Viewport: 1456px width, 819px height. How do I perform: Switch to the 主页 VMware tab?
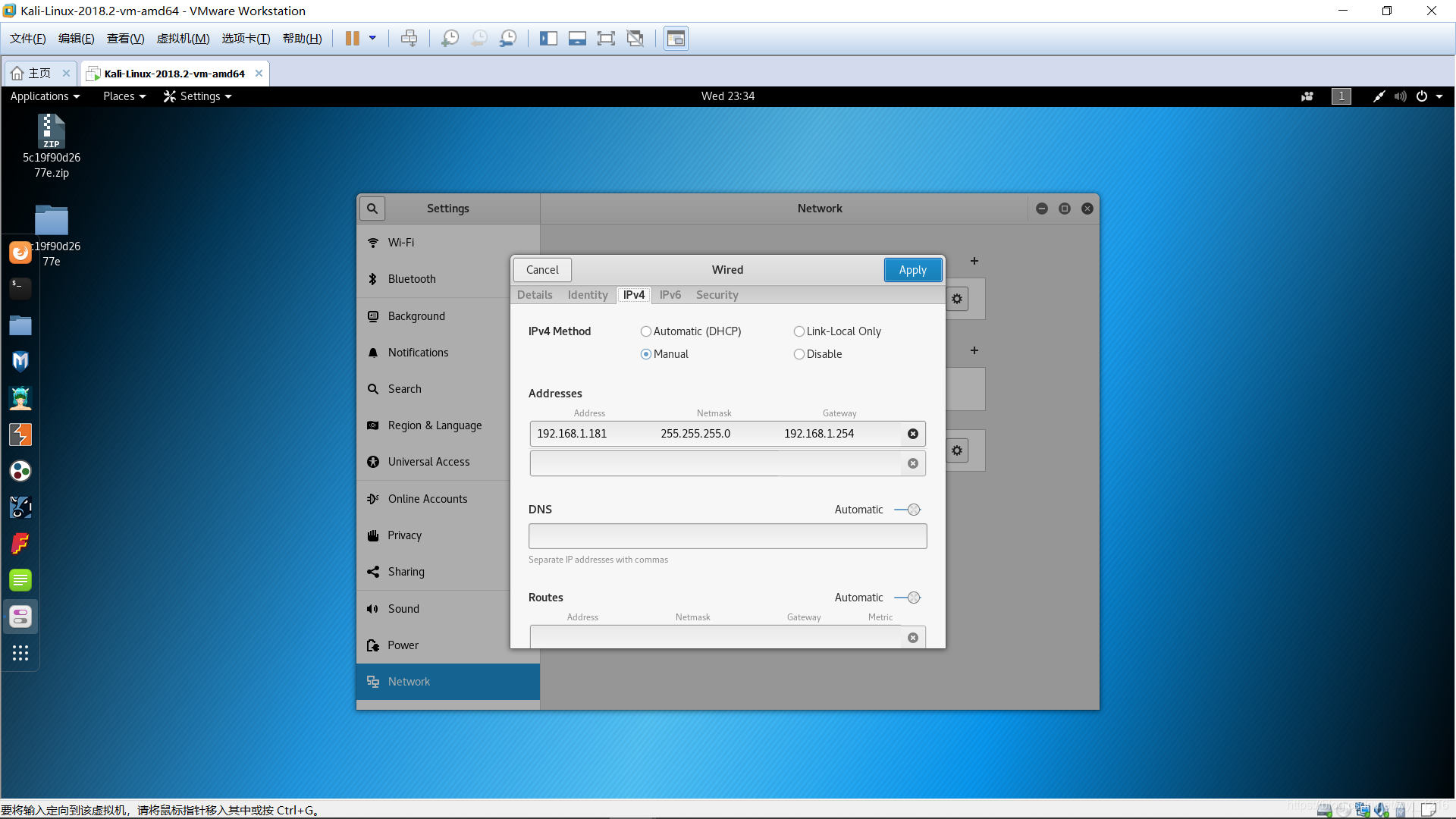40,74
